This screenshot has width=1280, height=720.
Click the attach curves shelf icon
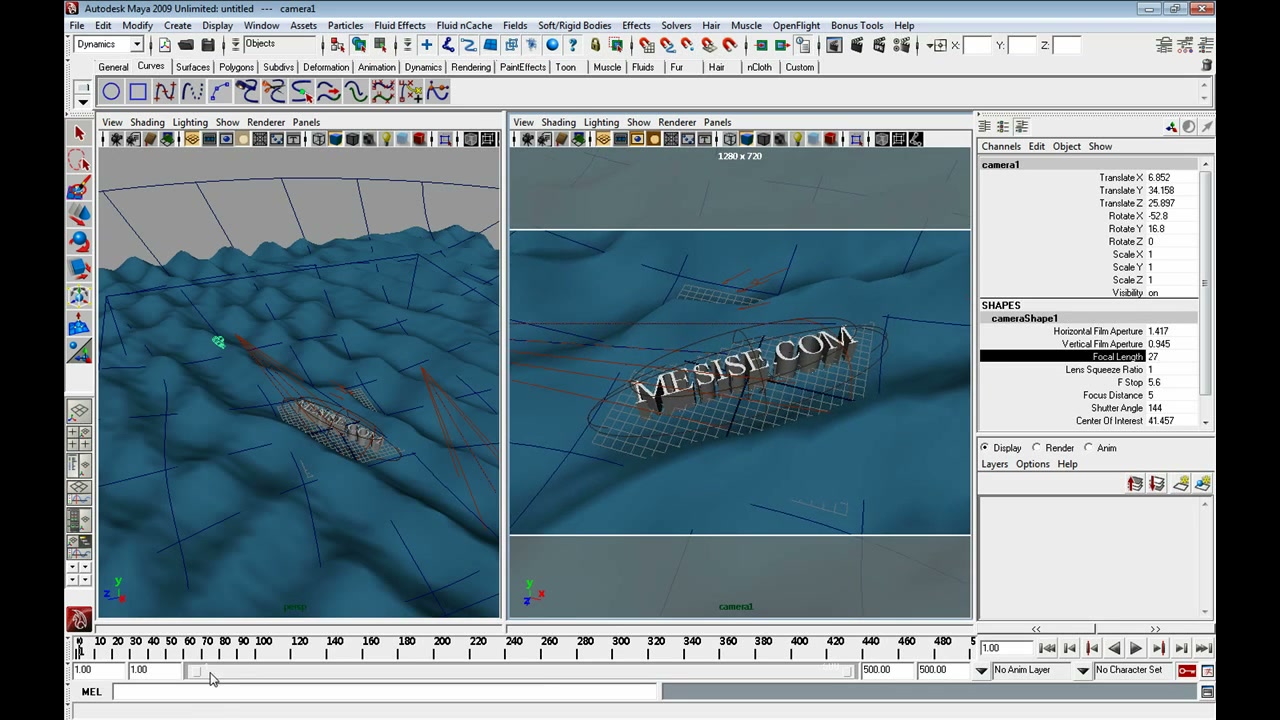[x=247, y=92]
